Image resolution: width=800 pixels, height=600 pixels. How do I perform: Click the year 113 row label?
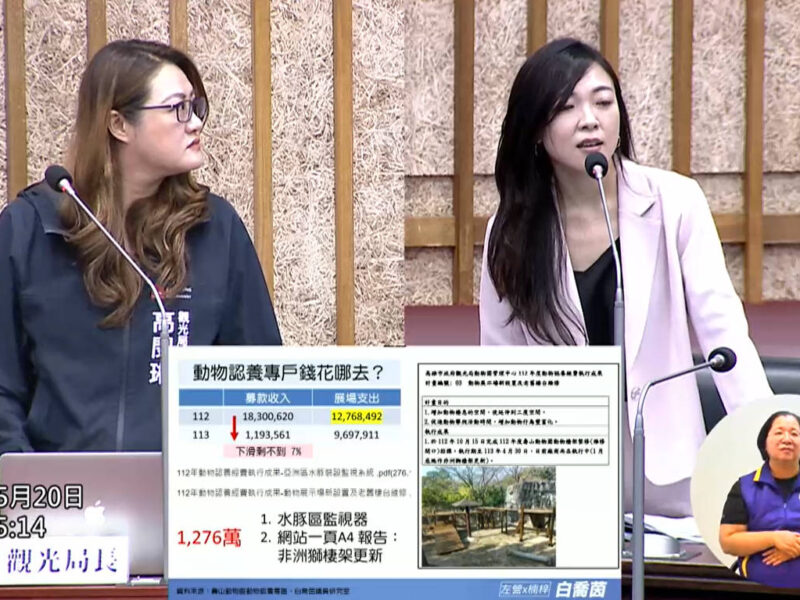point(201,435)
